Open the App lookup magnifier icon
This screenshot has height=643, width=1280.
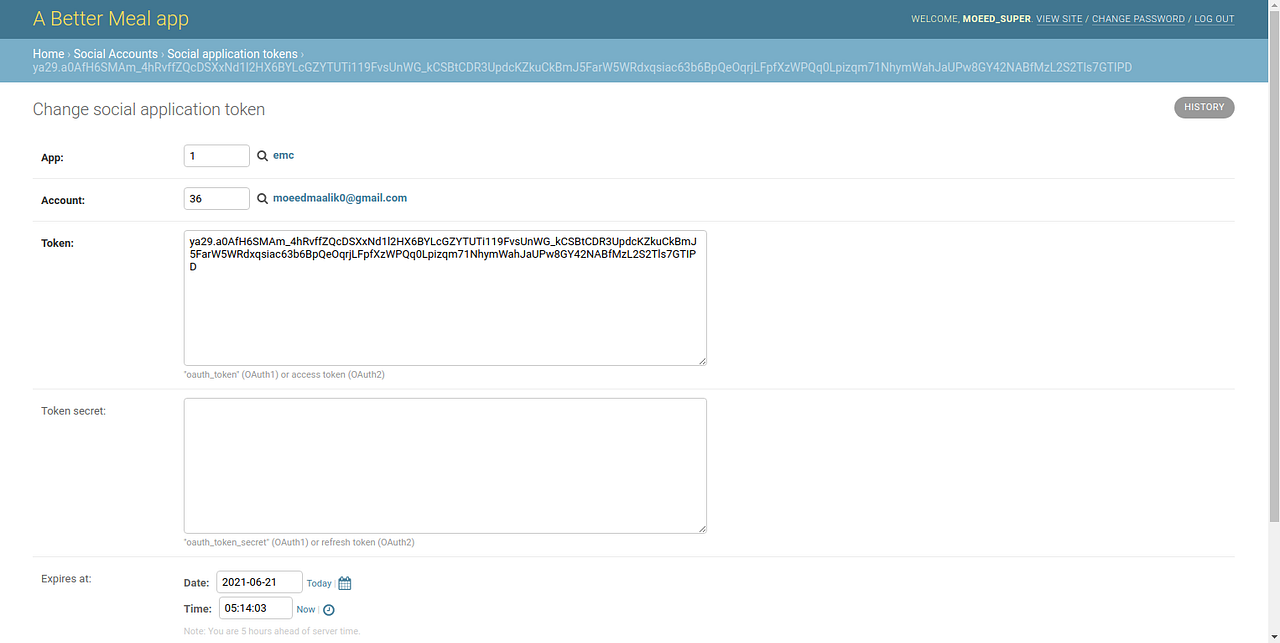(x=262, y=155)
